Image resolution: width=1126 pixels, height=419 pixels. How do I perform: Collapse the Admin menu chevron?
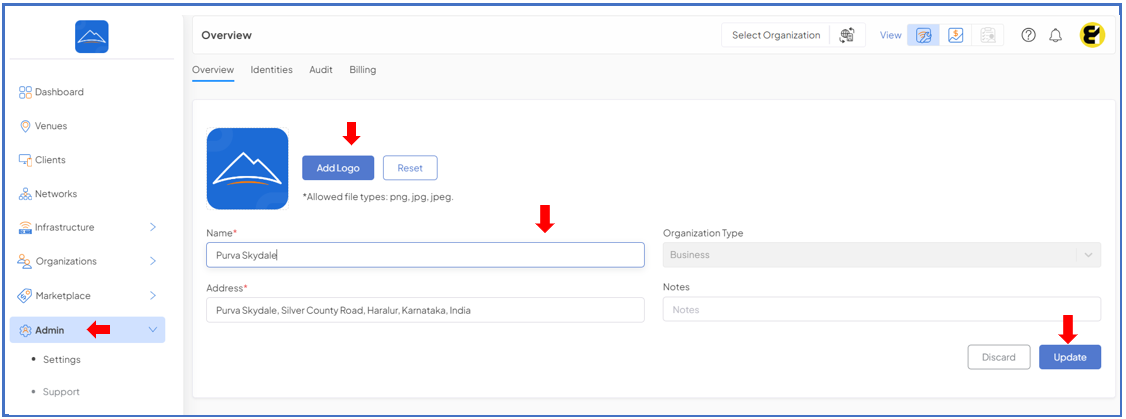(x=152, y=330)
